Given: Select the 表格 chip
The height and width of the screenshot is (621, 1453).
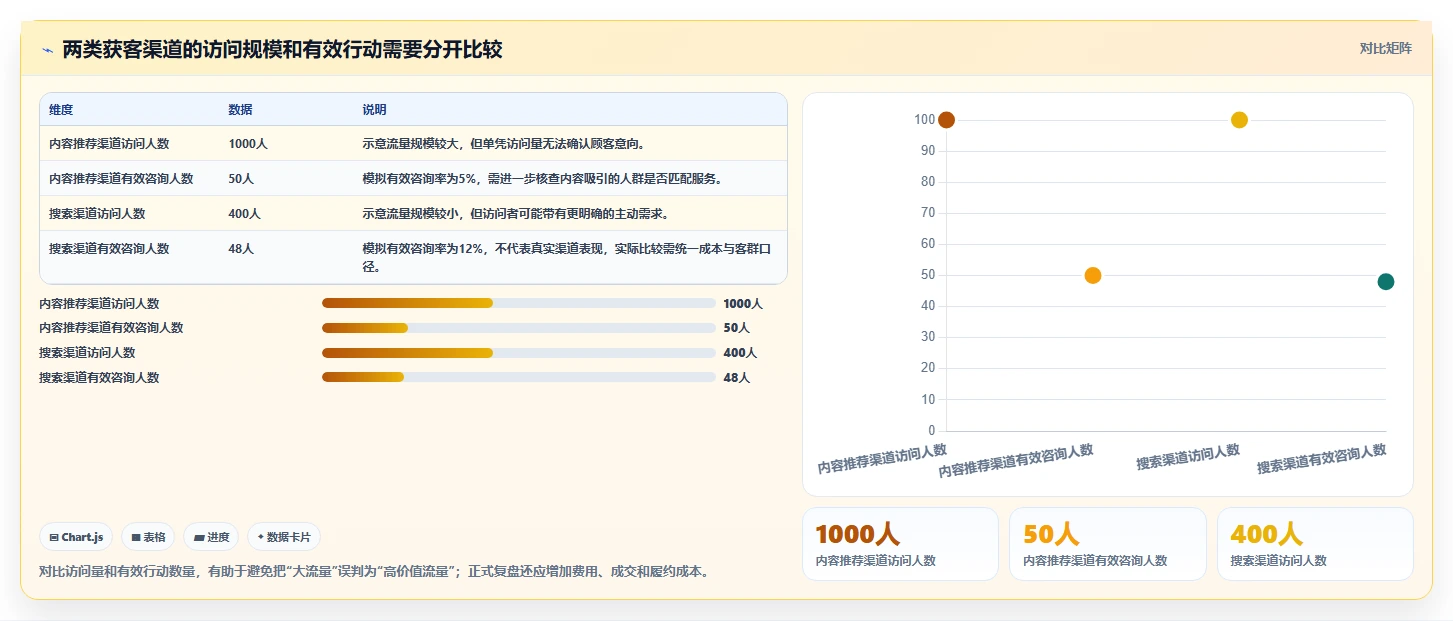Looking at the screenshot, I should click(148, 537).
